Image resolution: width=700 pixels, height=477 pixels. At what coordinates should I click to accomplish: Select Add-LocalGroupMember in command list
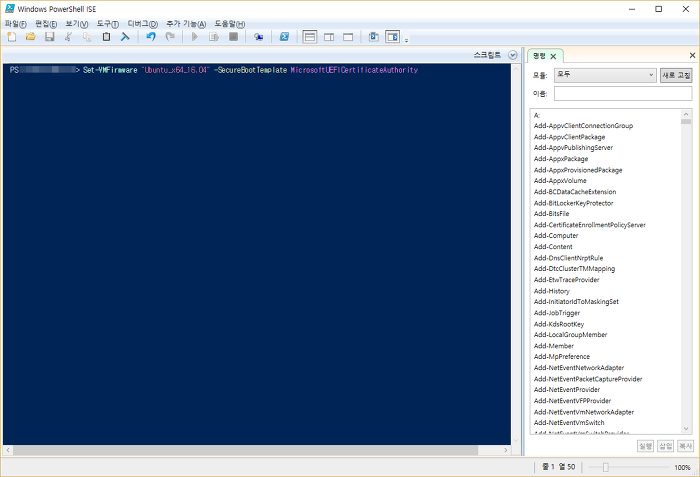(x=570, y=335)
